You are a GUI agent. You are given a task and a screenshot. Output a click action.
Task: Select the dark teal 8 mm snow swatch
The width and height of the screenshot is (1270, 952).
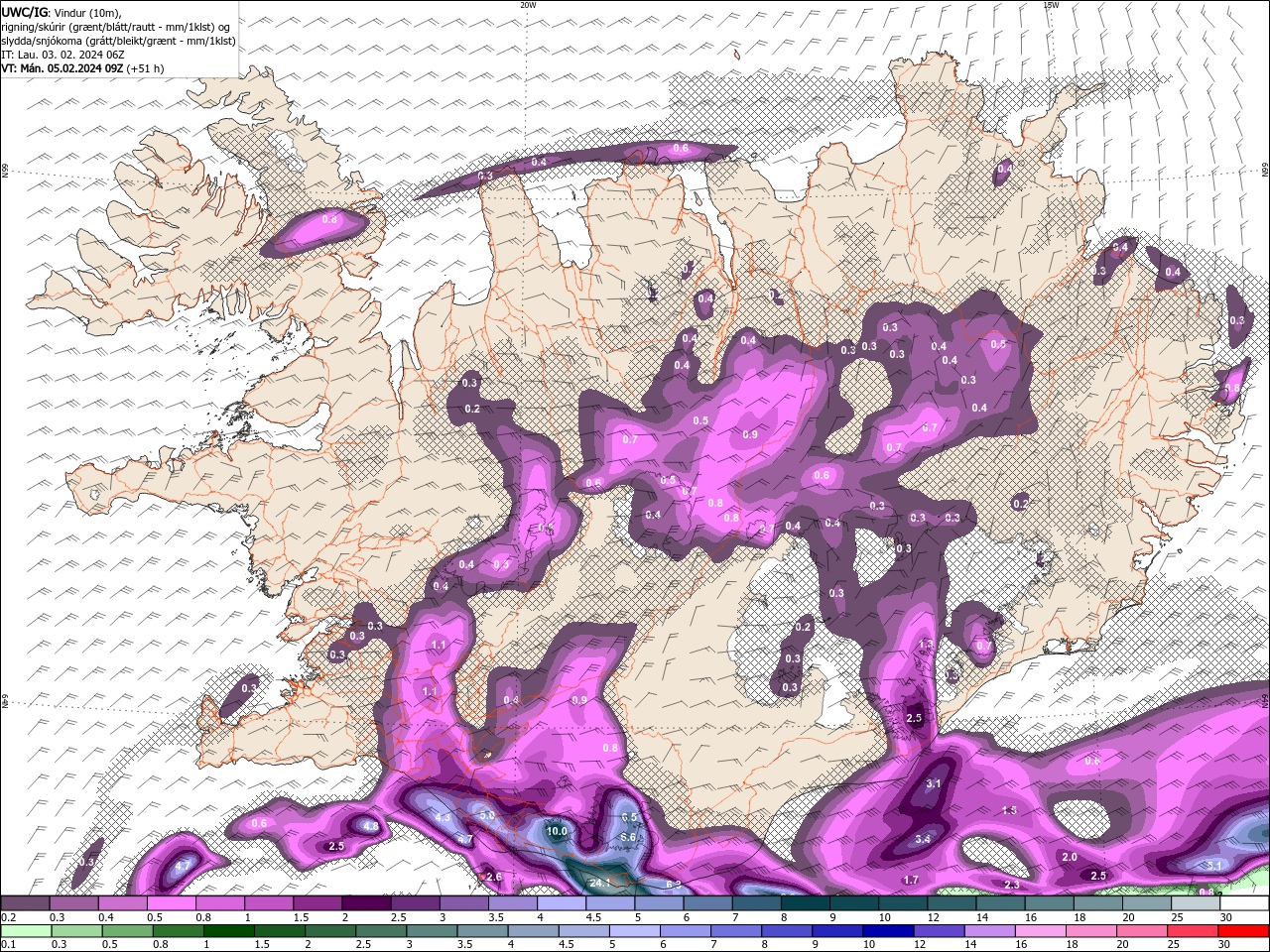click(x=805, y=903)
